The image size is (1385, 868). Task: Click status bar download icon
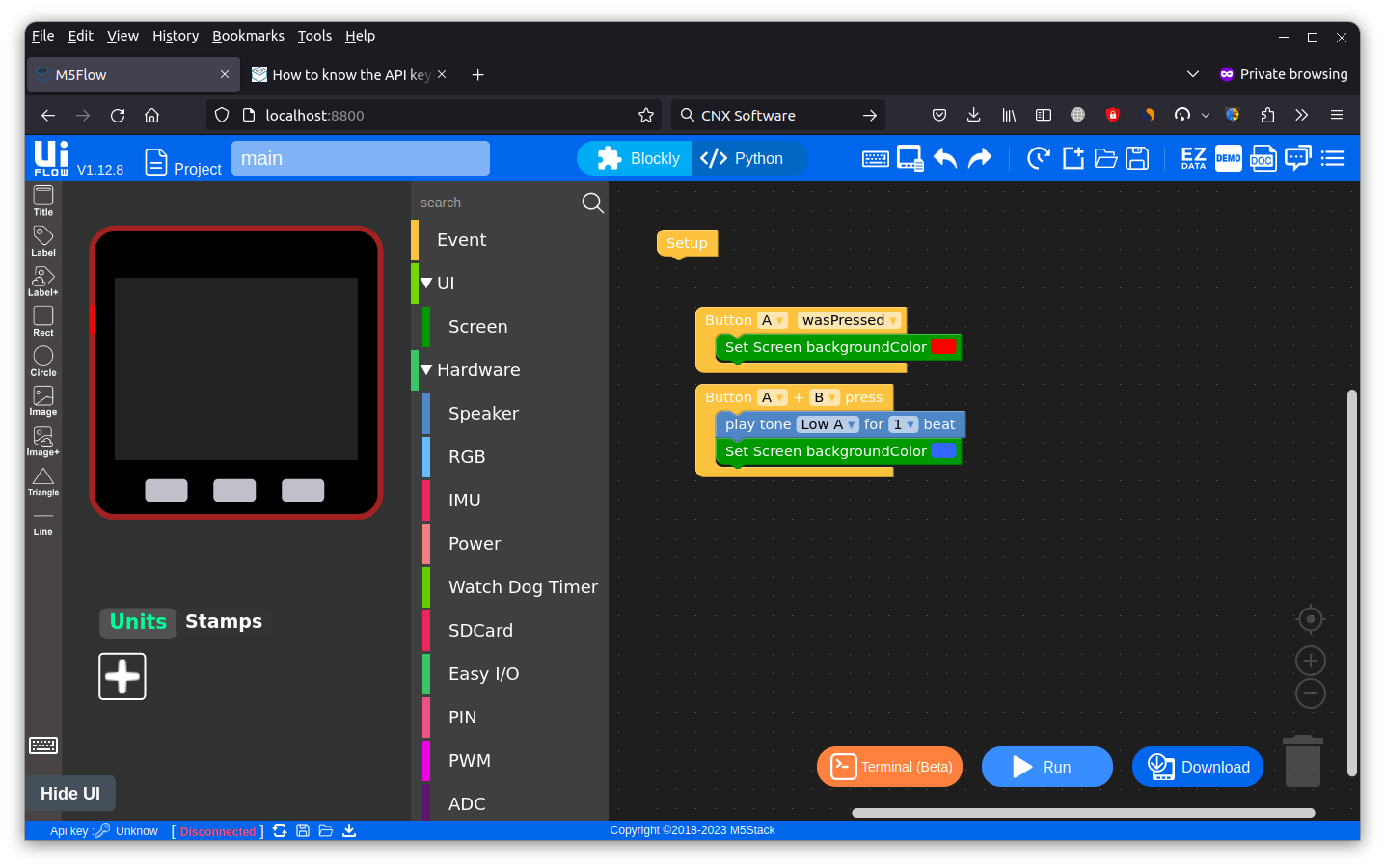click(349, 830)
